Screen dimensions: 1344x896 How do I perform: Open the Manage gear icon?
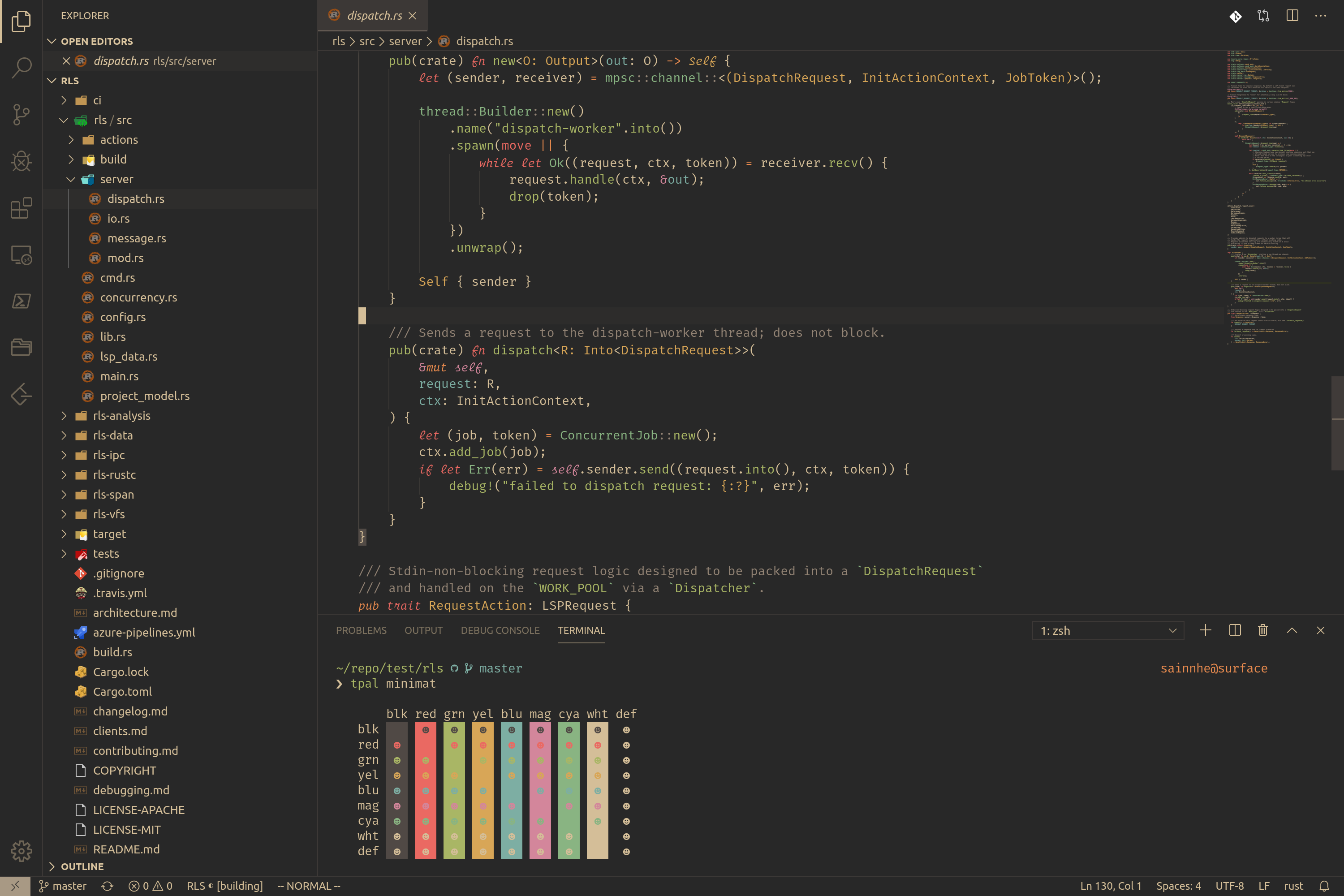21,851
